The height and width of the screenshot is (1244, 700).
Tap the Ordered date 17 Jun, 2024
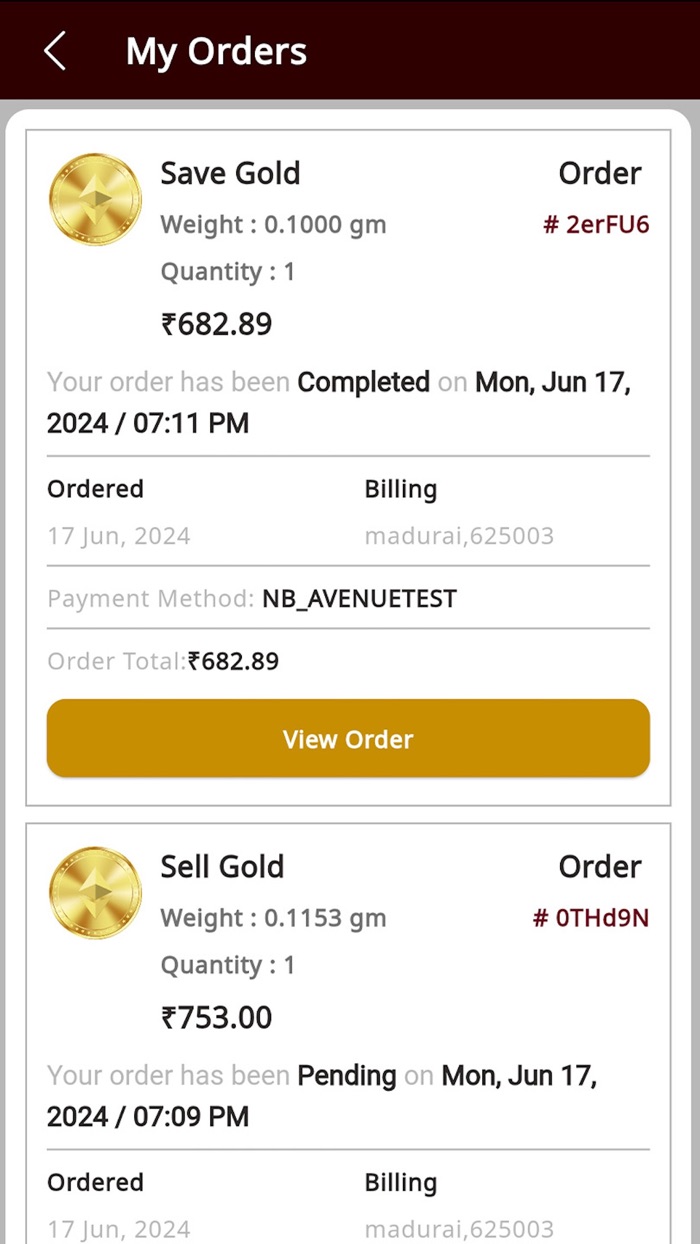tap(118, 536)
